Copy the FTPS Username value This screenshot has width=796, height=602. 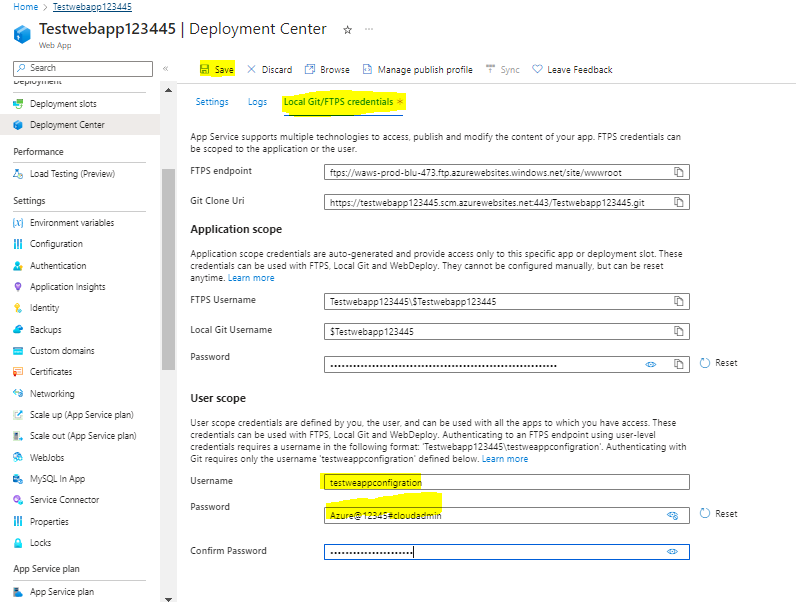coord(679,301)
